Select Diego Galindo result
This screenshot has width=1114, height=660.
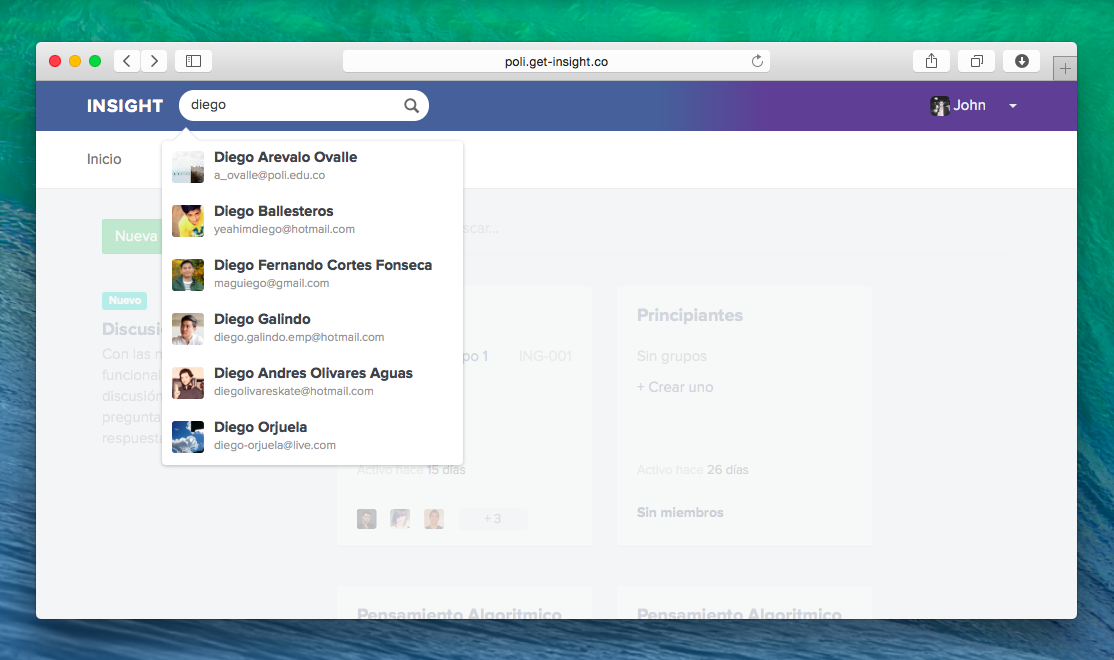pos(313,329)
